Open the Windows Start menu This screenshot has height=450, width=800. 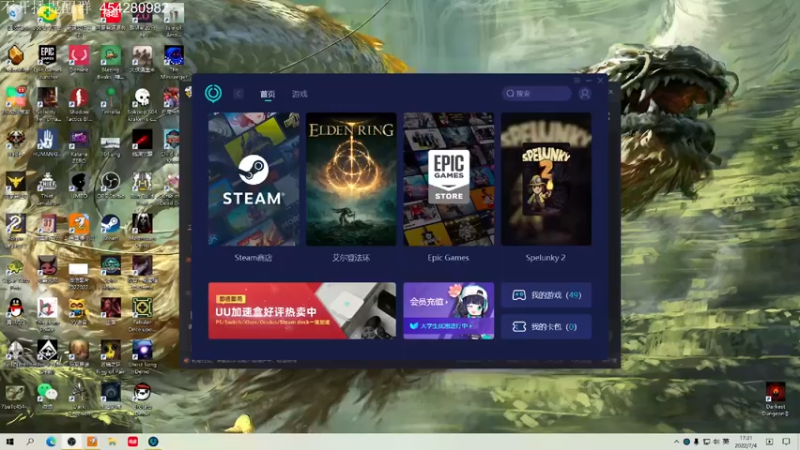tap(10, 442)
